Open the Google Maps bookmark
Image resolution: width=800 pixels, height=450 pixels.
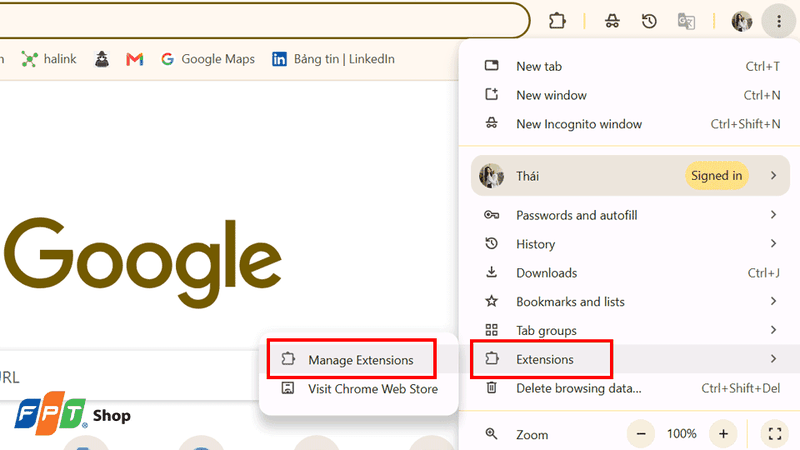pos(208,59)
